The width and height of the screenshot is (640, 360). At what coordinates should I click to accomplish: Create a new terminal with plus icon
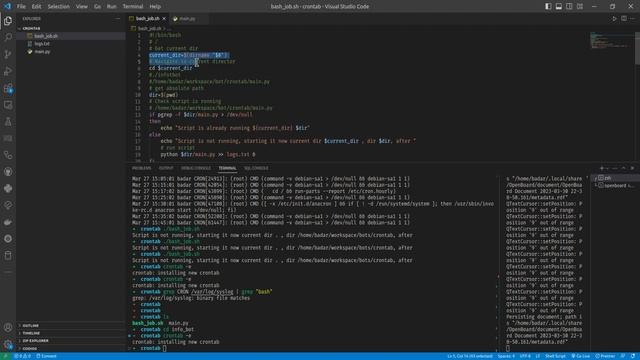tap(602, 168)
